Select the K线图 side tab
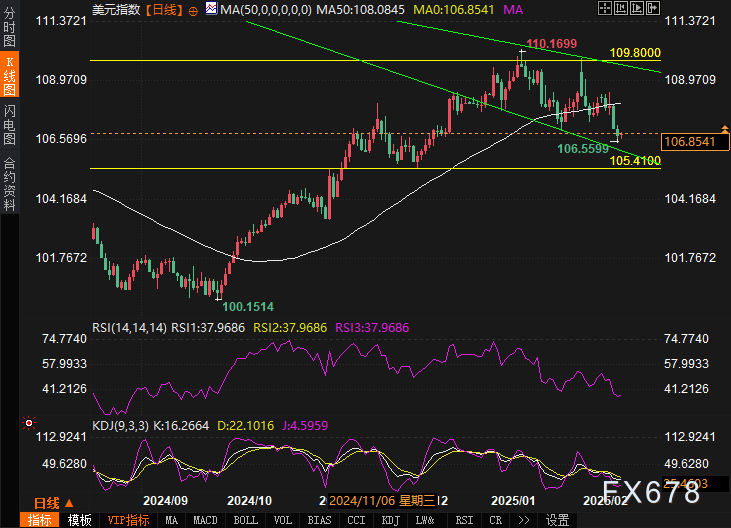 9,75
